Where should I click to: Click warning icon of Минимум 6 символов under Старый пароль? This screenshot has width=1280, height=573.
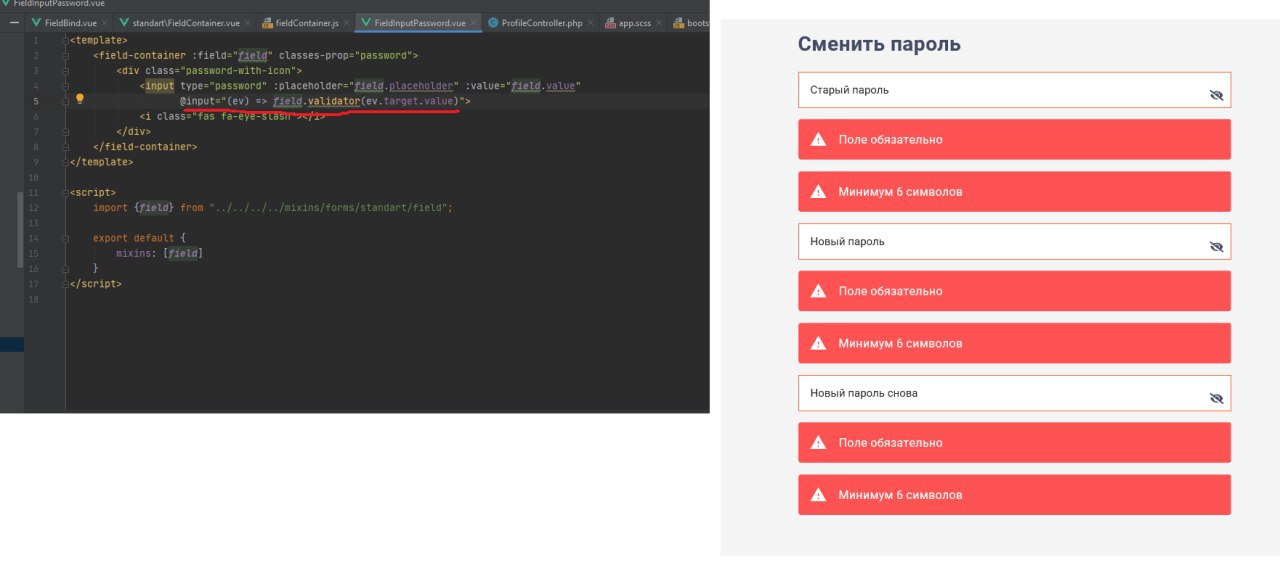818,191
